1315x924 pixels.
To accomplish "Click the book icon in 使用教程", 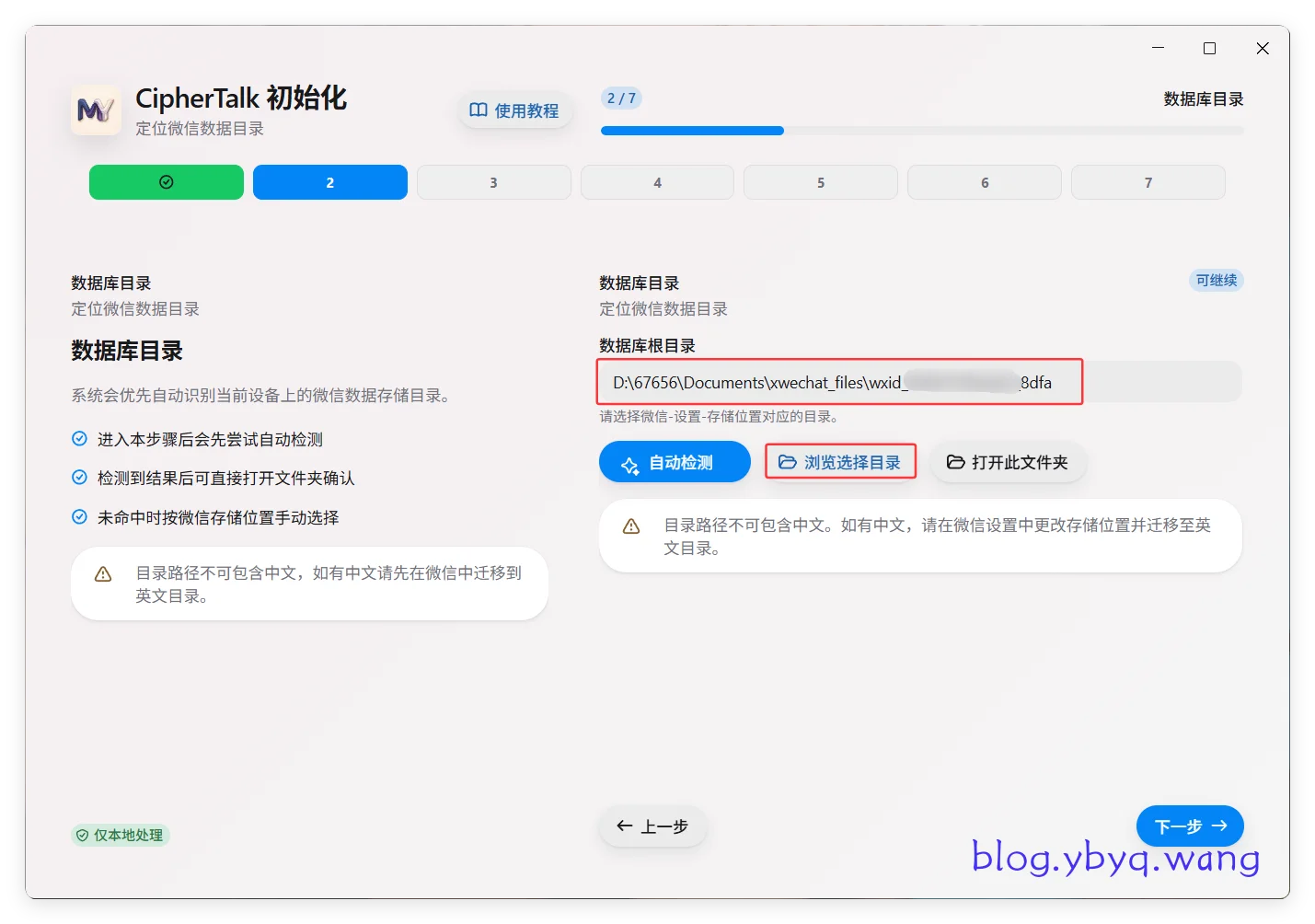I will pos(479,110).
